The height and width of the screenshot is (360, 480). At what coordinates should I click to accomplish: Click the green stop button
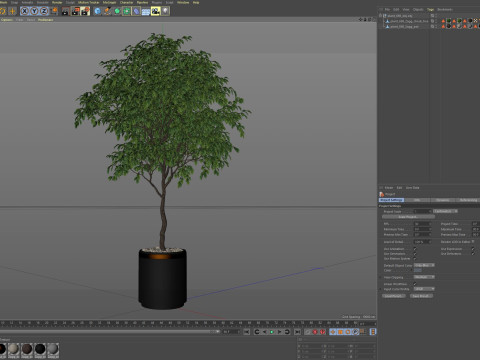coord(272,332)
